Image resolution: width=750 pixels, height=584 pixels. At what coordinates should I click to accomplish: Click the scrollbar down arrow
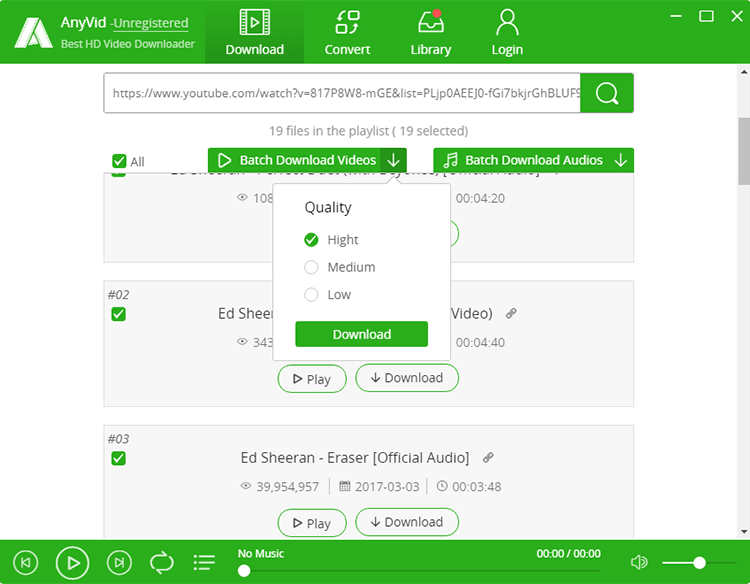tap(744, 531)
